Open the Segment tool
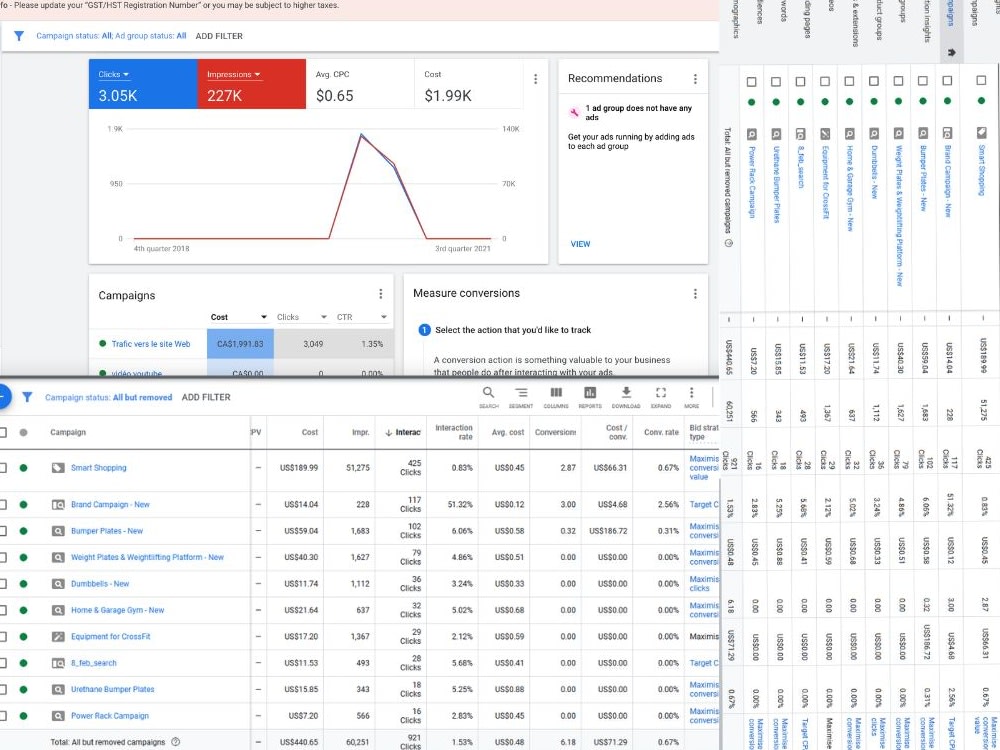This screenshot has height=750, width=1000. tap(521, 397)
